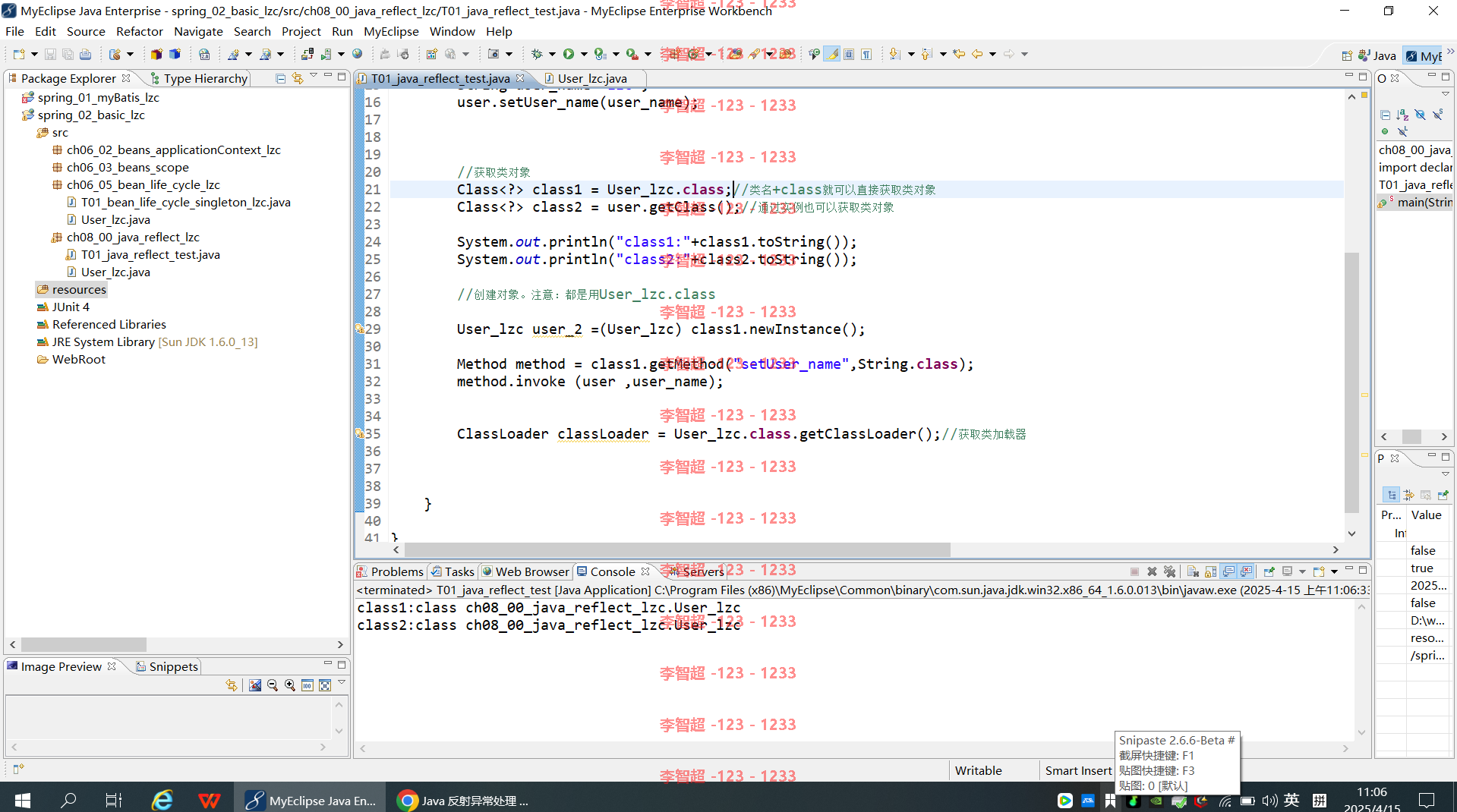
Task: Click Pin Console icon
Action: [x=1269, y=571]
